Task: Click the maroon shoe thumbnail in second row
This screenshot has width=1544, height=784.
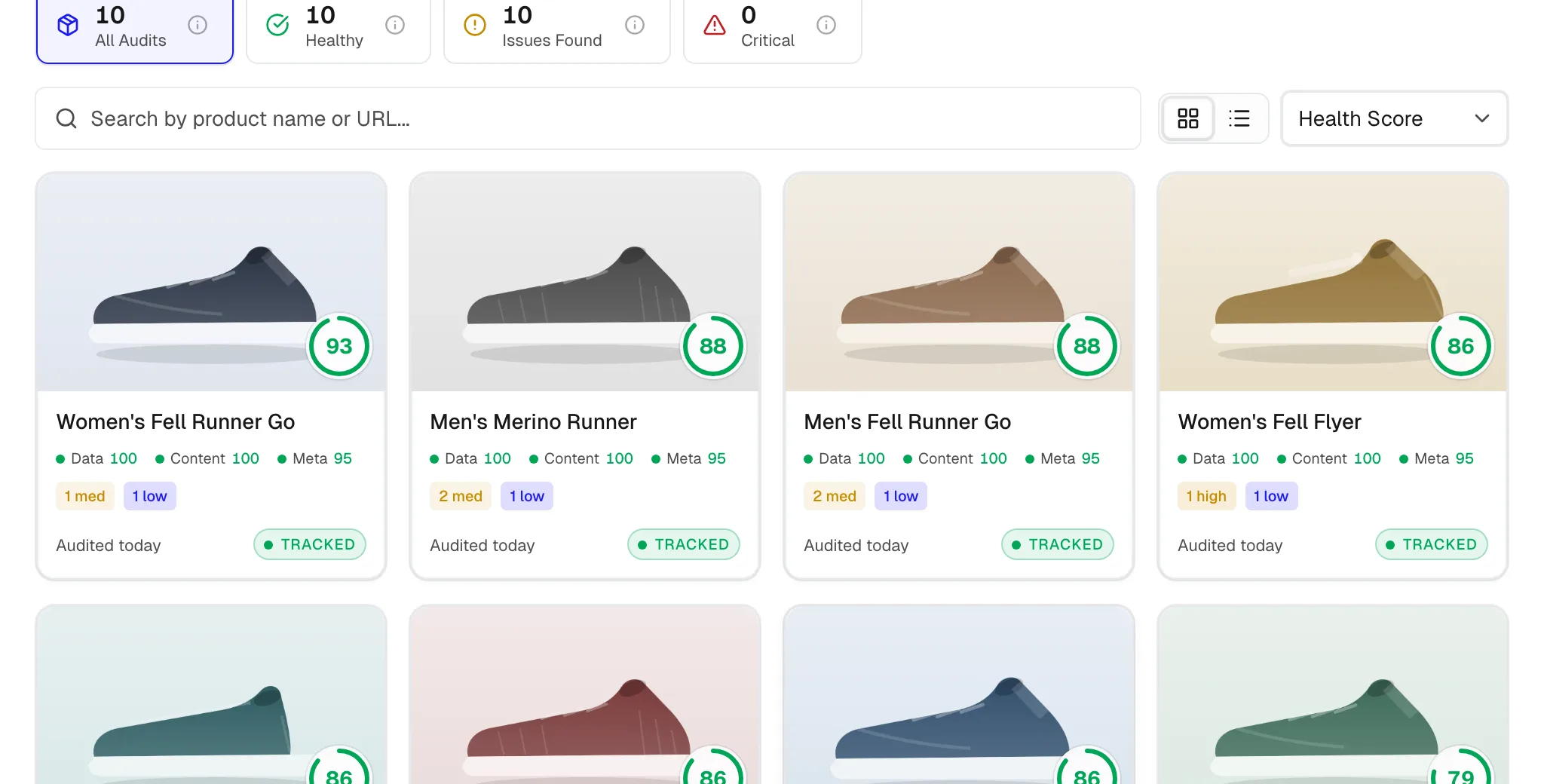Action: (585, 695)
